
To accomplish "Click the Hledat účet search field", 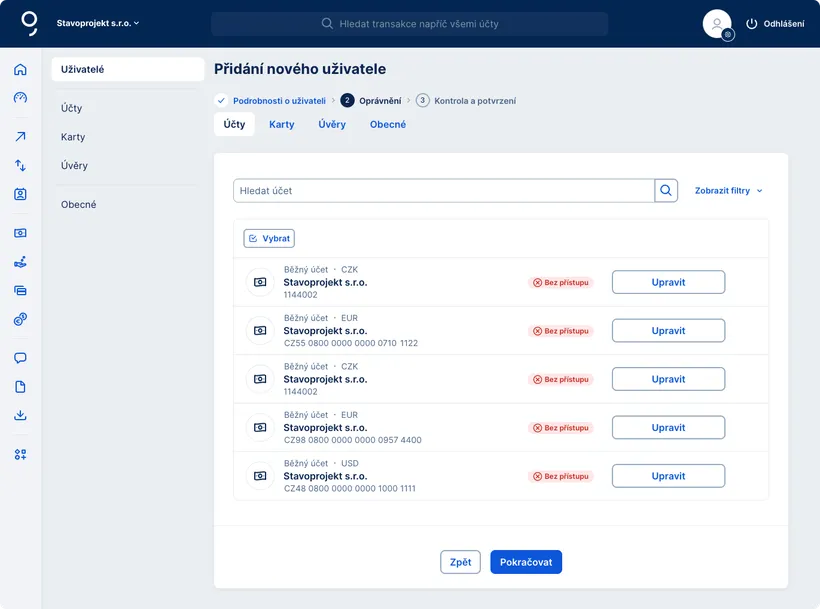I will (x=443, y=191).
